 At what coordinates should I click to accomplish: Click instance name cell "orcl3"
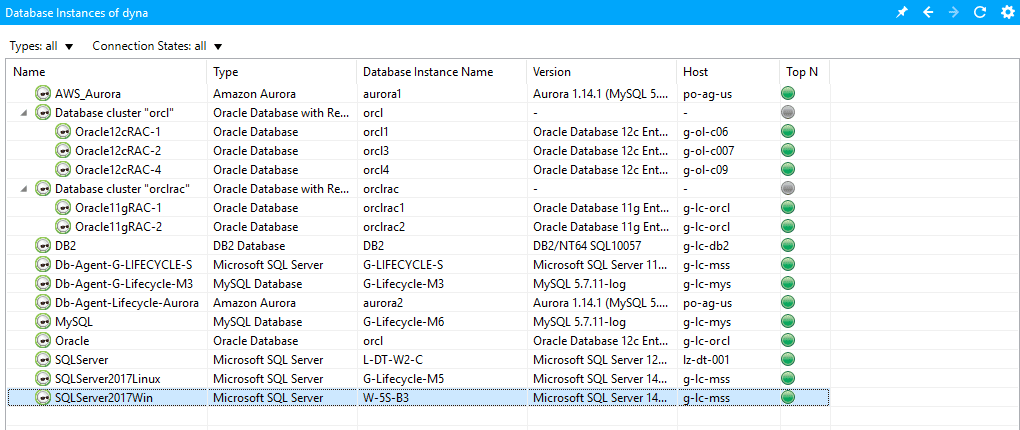click(x=375, y=151)
